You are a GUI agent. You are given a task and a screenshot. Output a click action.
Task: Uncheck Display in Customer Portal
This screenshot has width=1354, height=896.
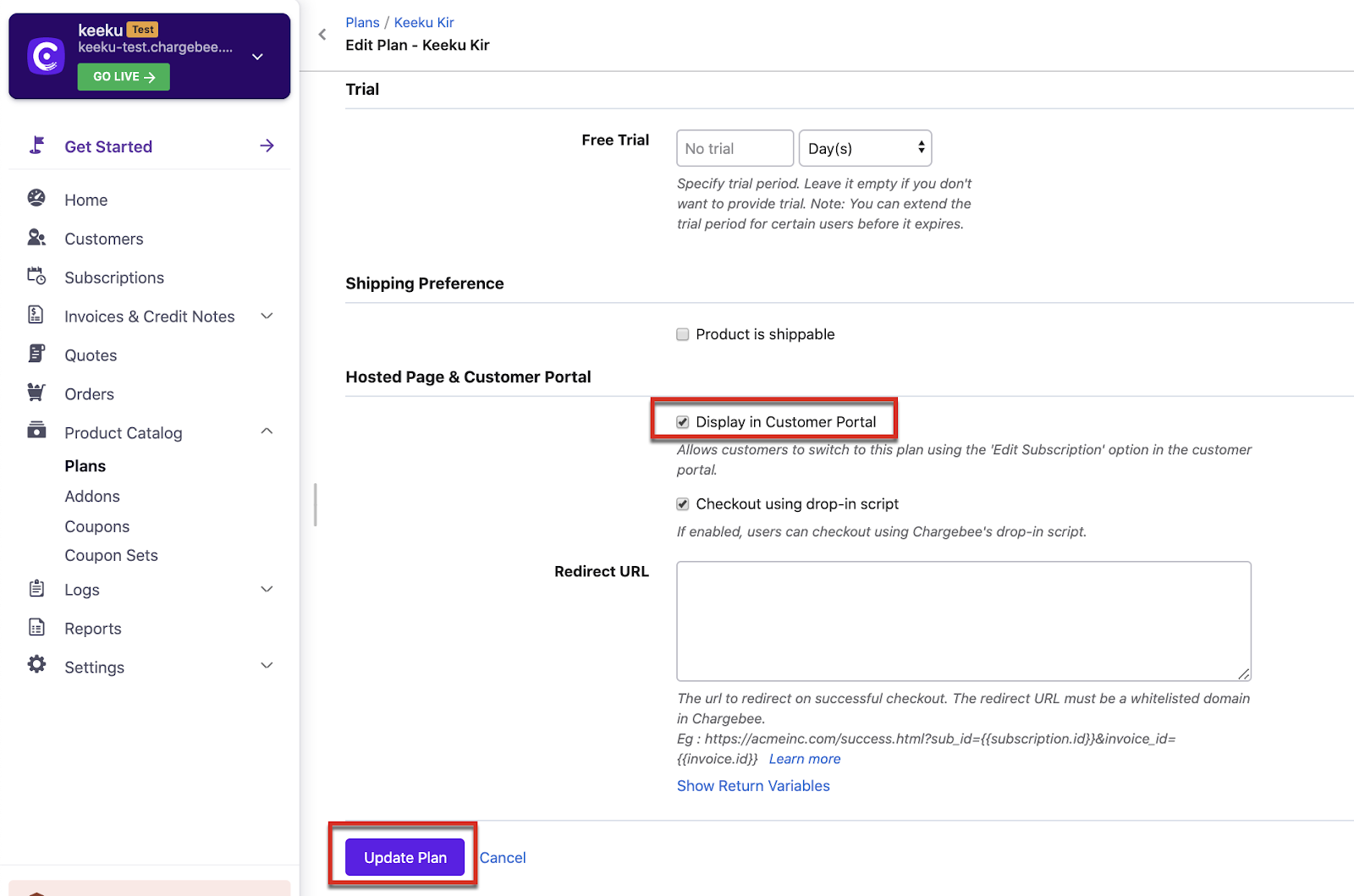(682, 421)
